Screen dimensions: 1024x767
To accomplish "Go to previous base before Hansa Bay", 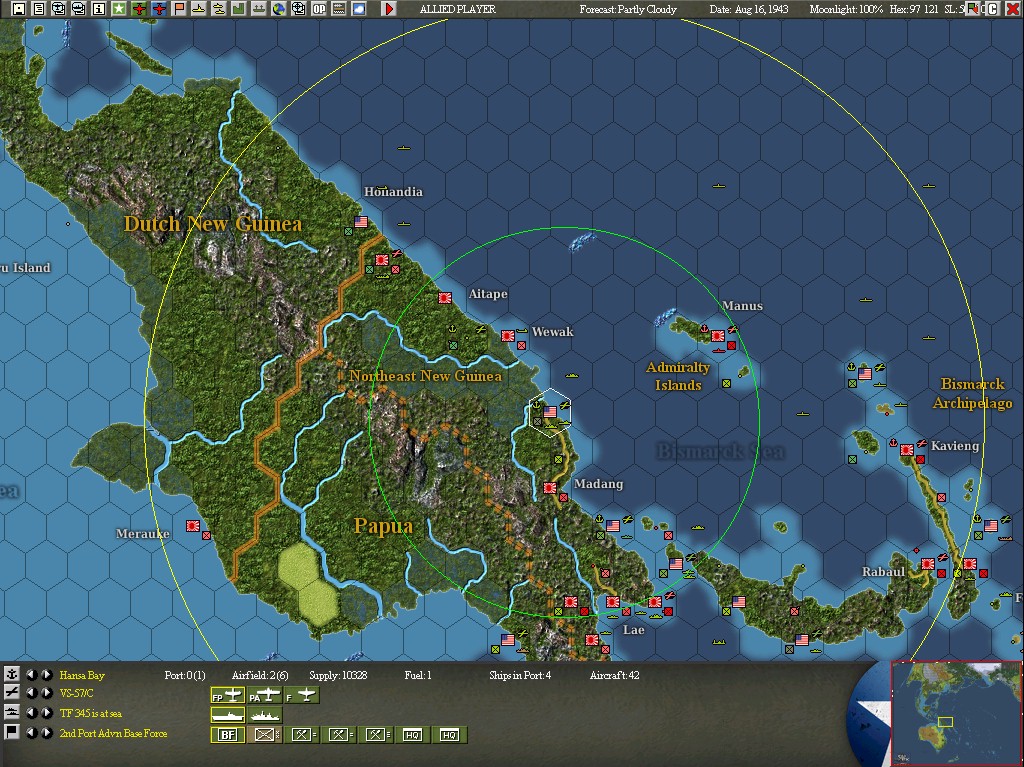I will (31, 674).
